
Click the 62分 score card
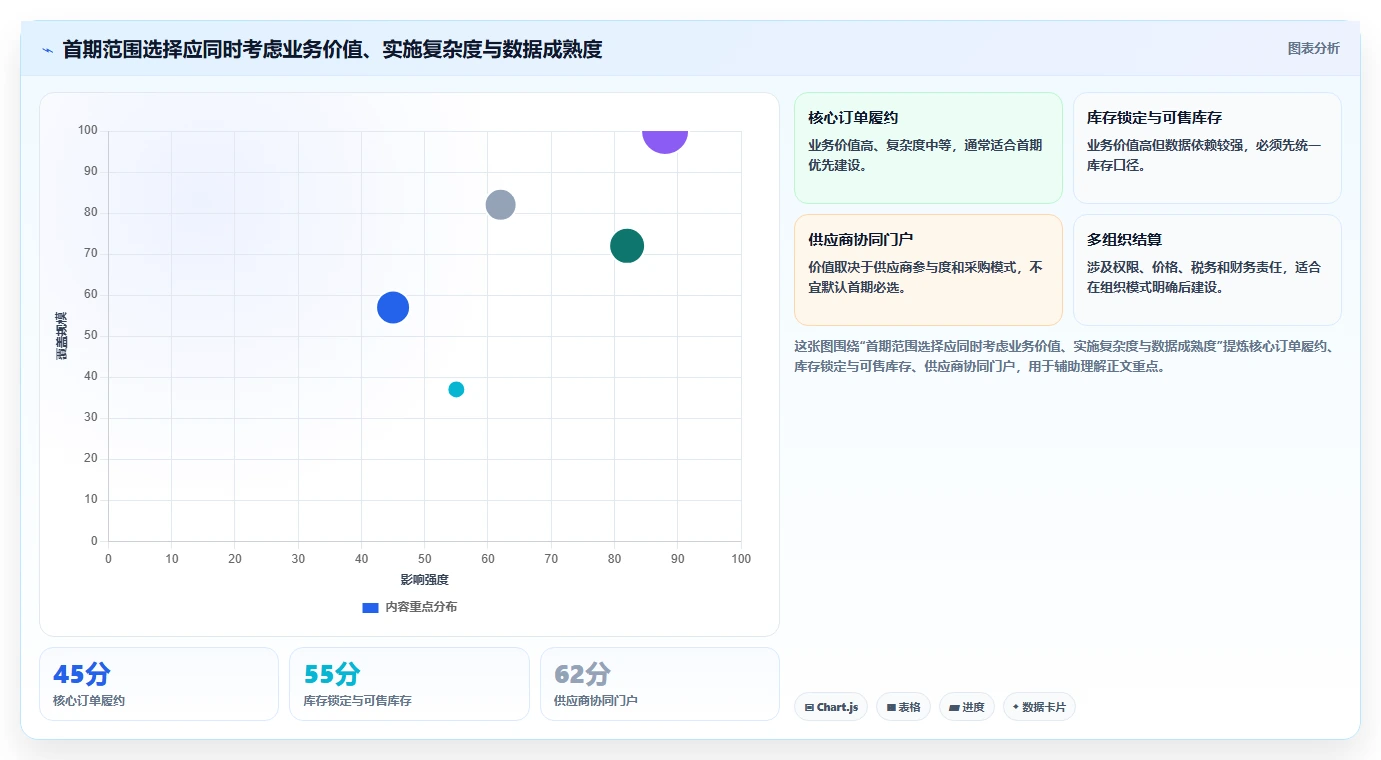pos(660,684)
